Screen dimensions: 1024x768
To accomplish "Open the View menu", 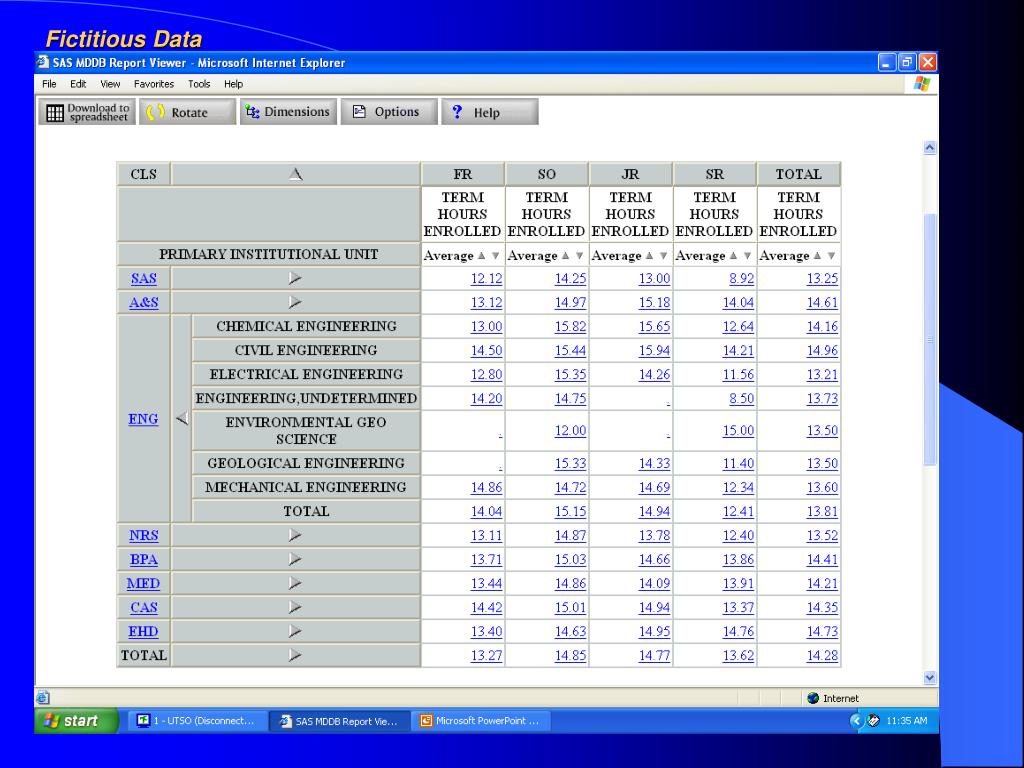I will [110, 84].
